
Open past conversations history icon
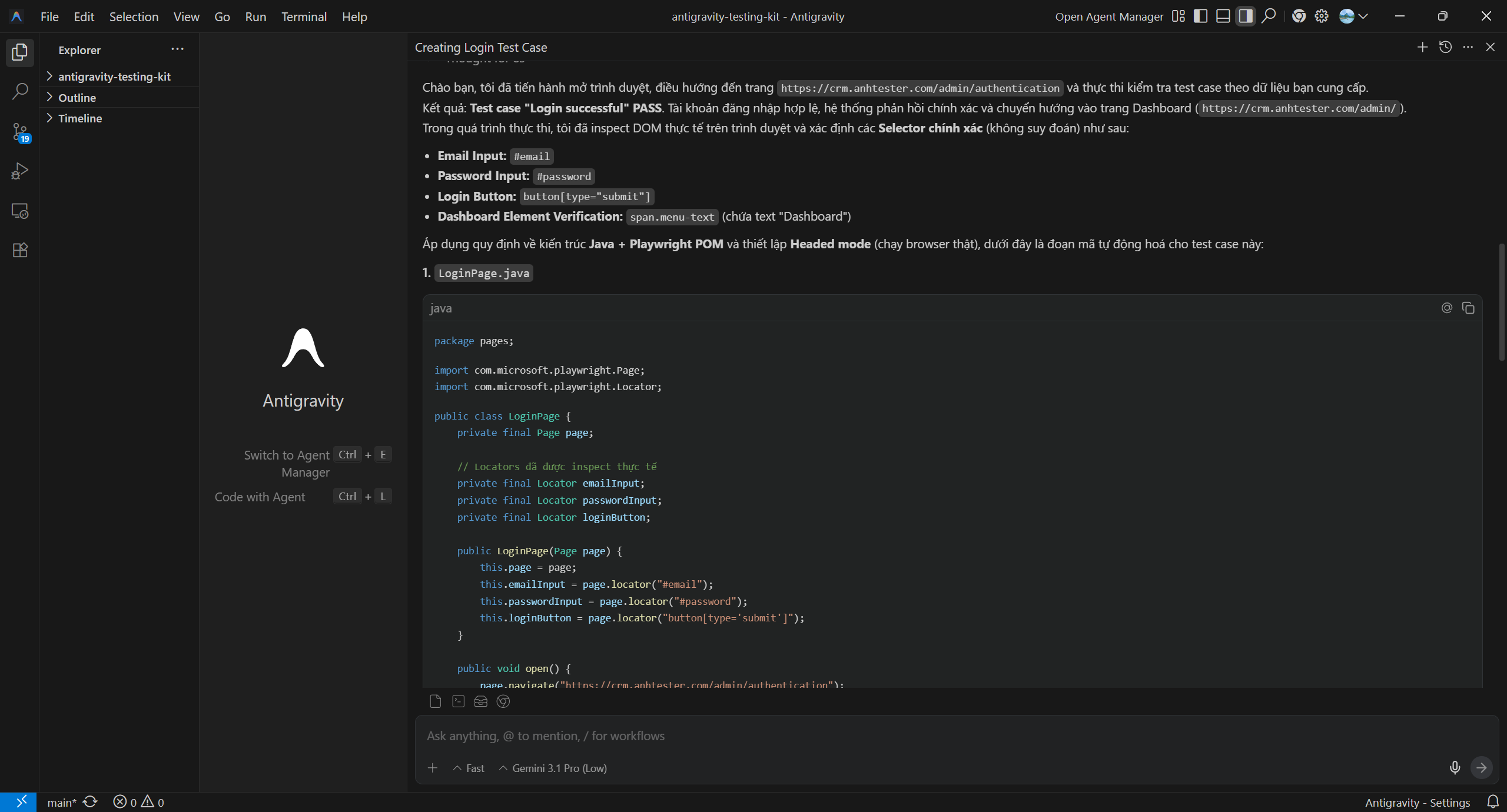click(x=1445, y=47)
